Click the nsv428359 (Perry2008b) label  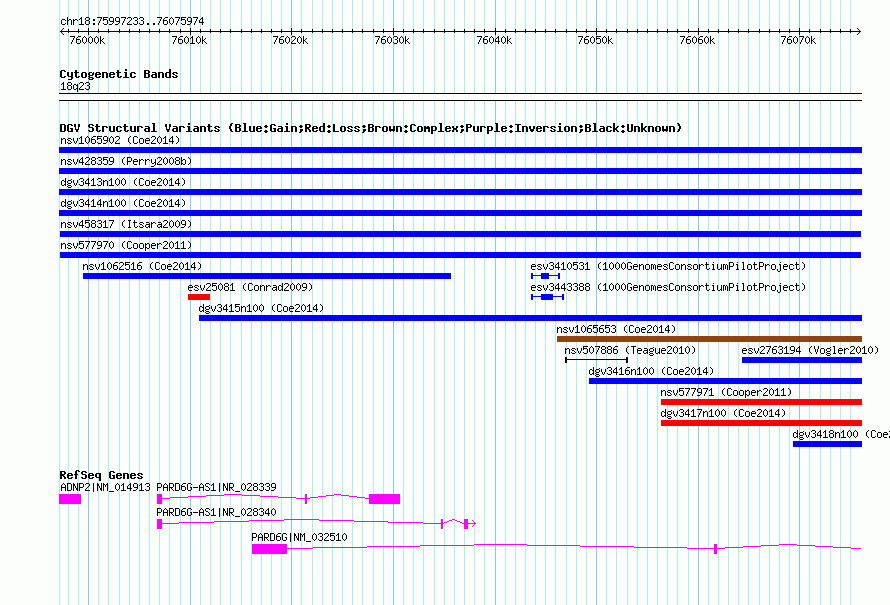[x=126, y=161]
